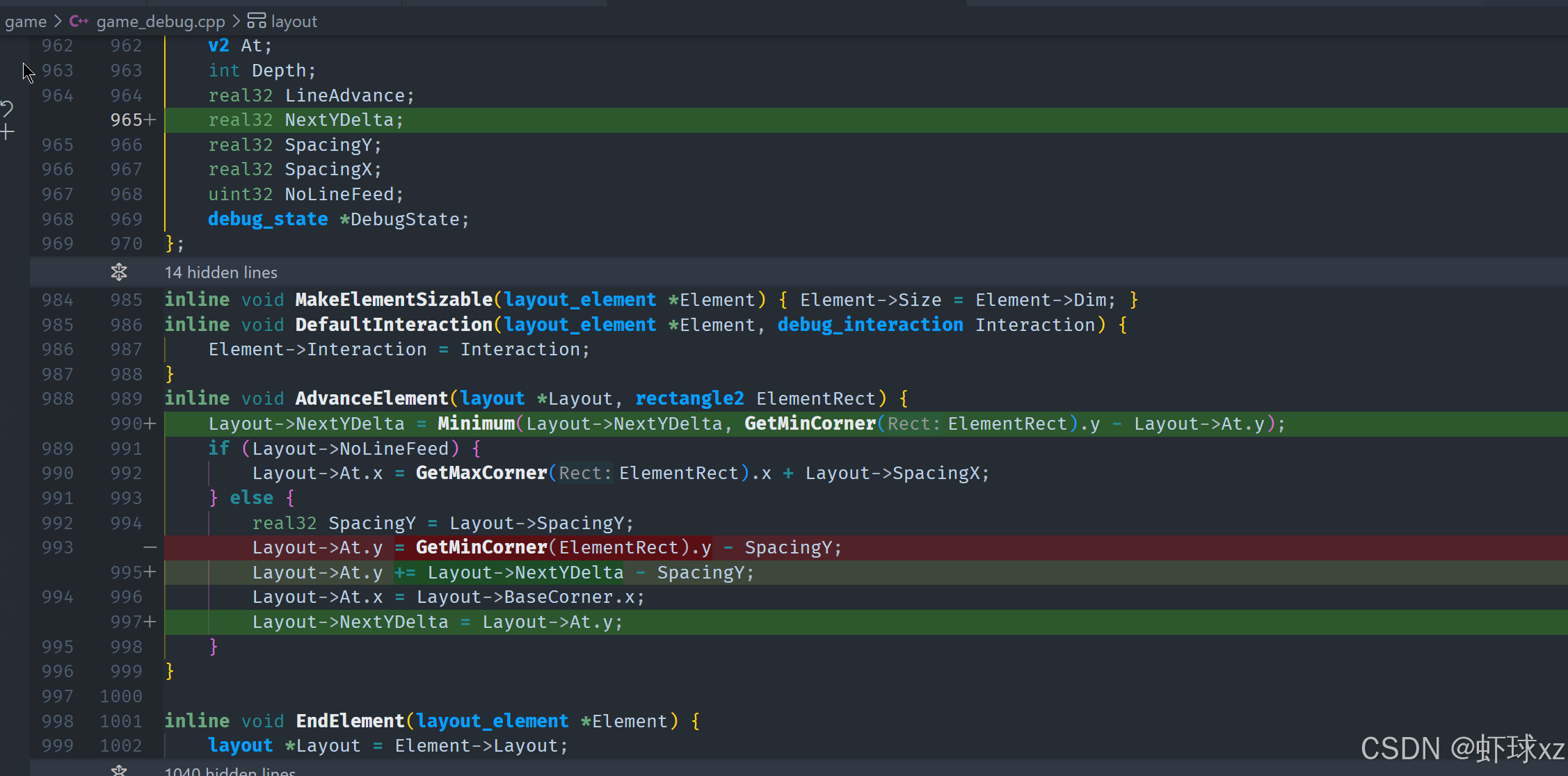Open the game_debug.cpp breadcrumb dropdown
Viewport: 1568px width, 776px height.
[x=160, y=22]
